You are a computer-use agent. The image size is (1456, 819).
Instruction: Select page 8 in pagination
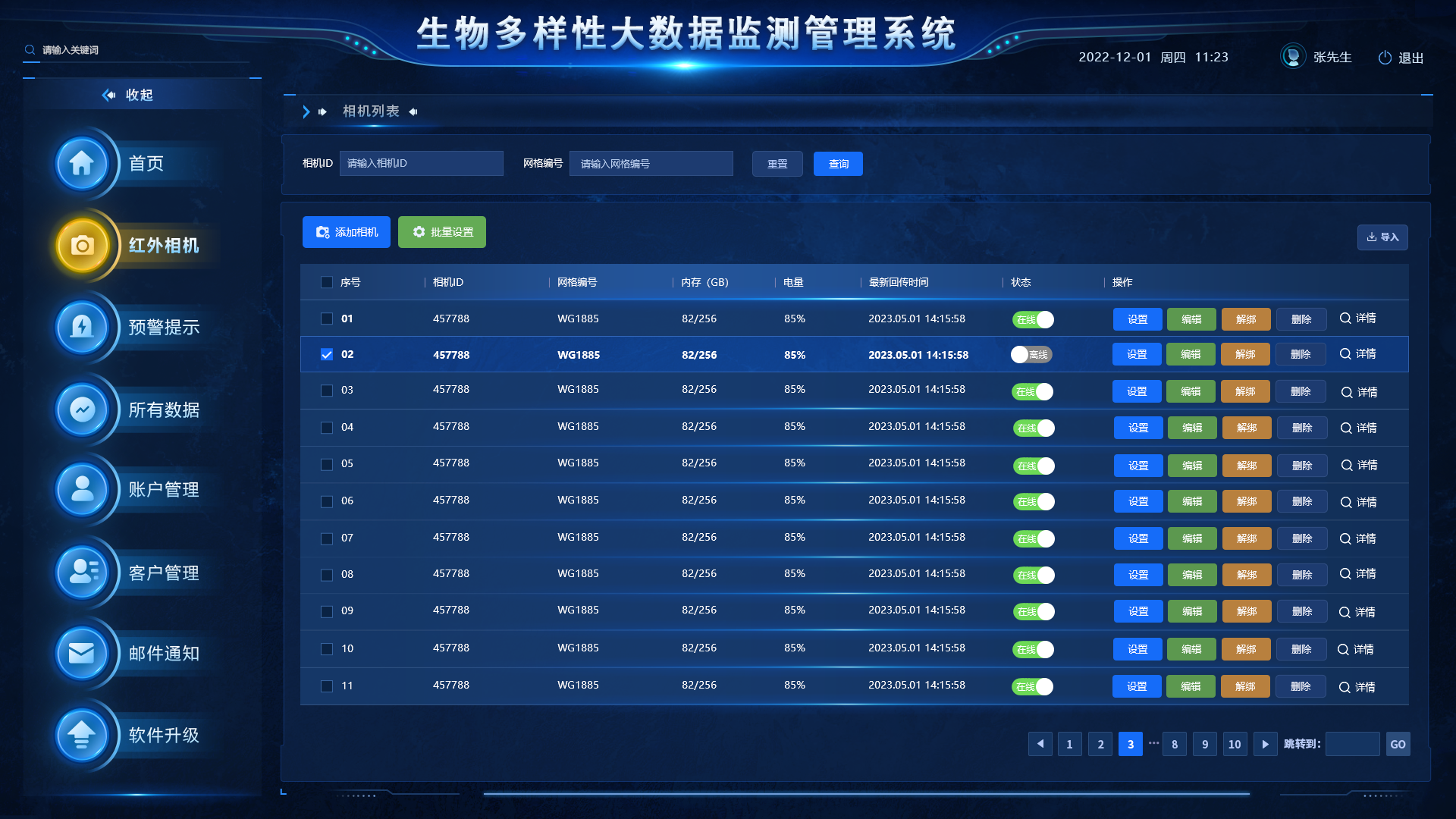tap(1175, 744)
